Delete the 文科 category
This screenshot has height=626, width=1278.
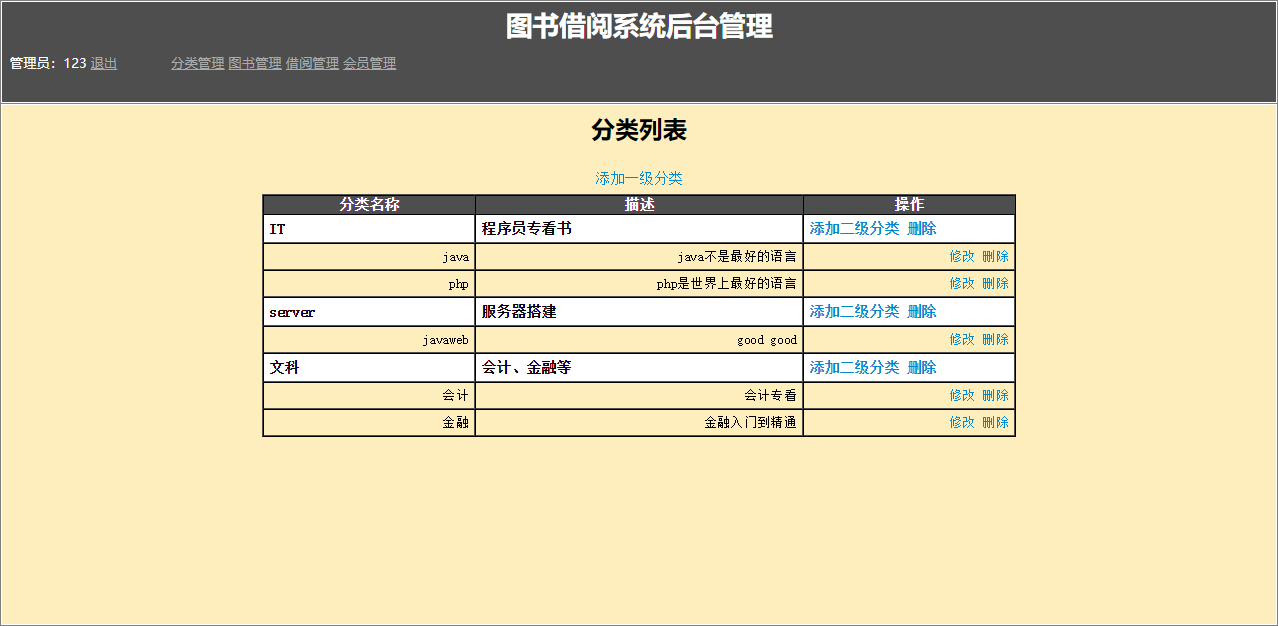click(922, 368)
